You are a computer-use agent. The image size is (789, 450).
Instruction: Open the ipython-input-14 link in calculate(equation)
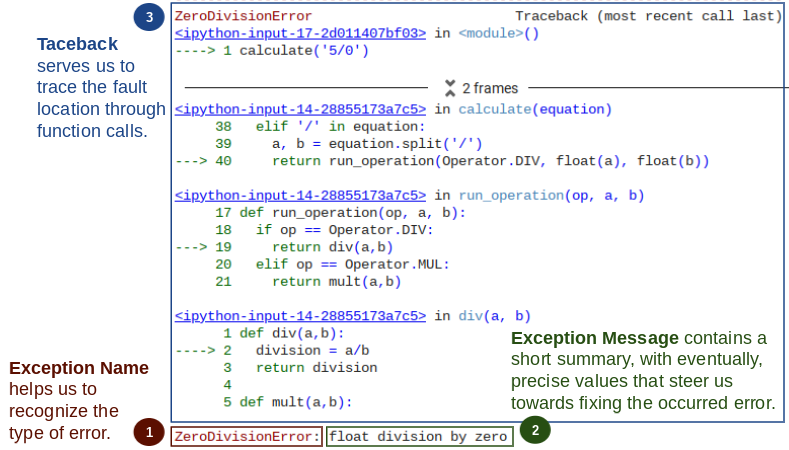pyautogui.click(x=300, y=109)
